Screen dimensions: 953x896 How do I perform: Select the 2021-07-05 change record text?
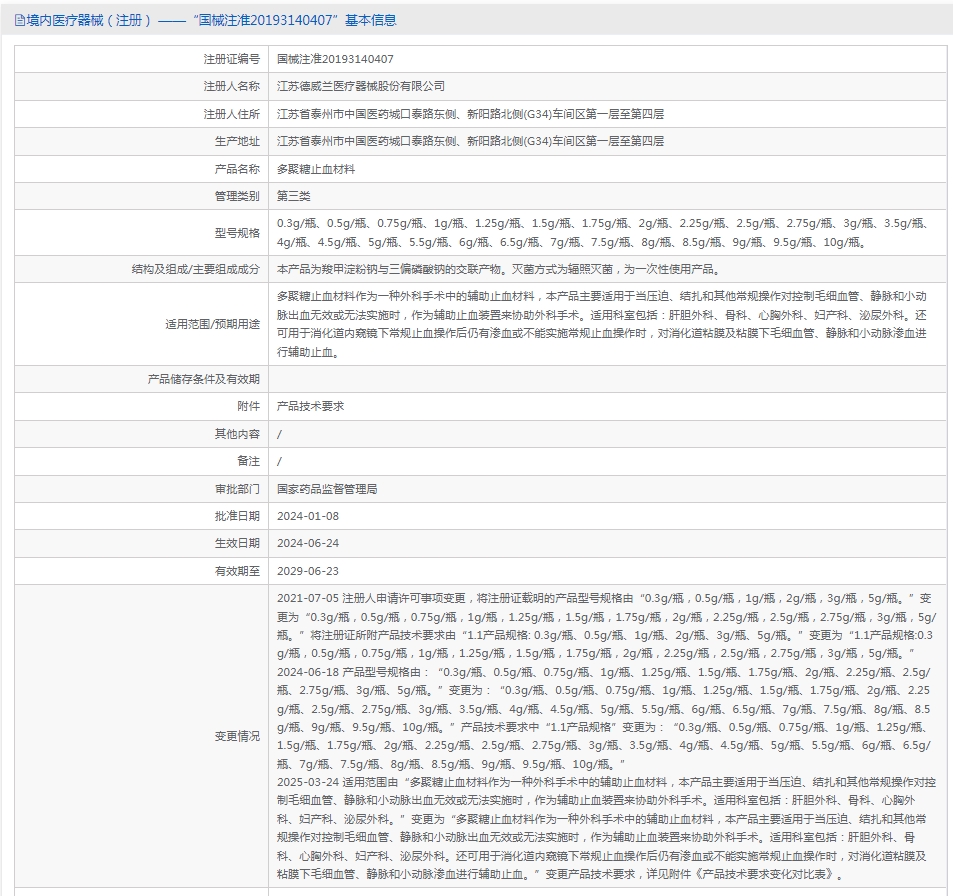click(x=607, y=625)
